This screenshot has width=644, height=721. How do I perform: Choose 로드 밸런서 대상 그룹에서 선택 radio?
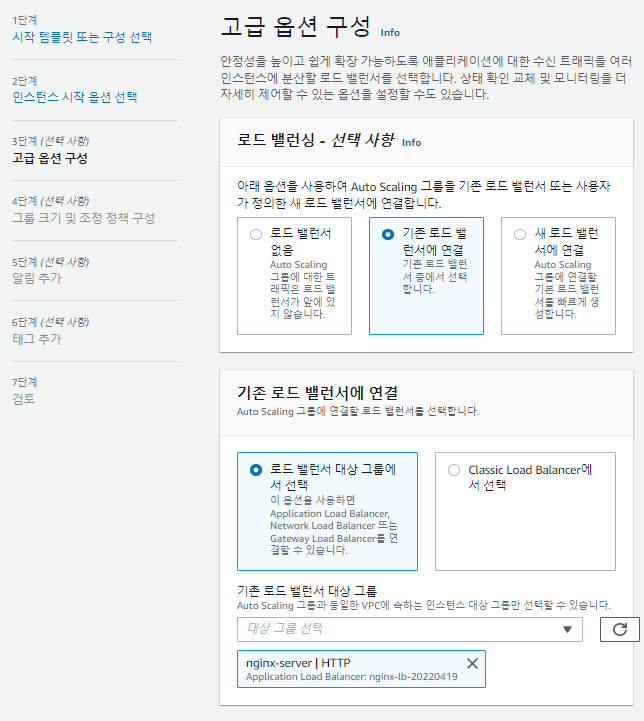(256, 470)
